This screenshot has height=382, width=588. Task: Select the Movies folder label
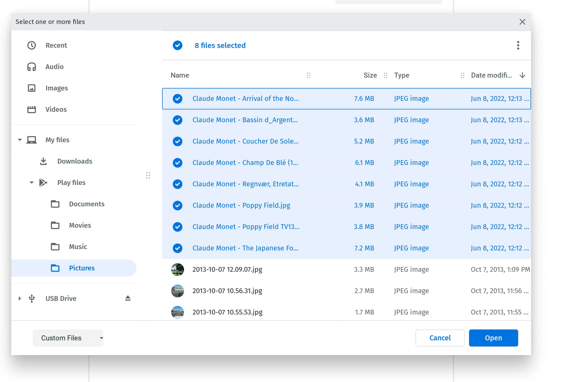(80, 225)
